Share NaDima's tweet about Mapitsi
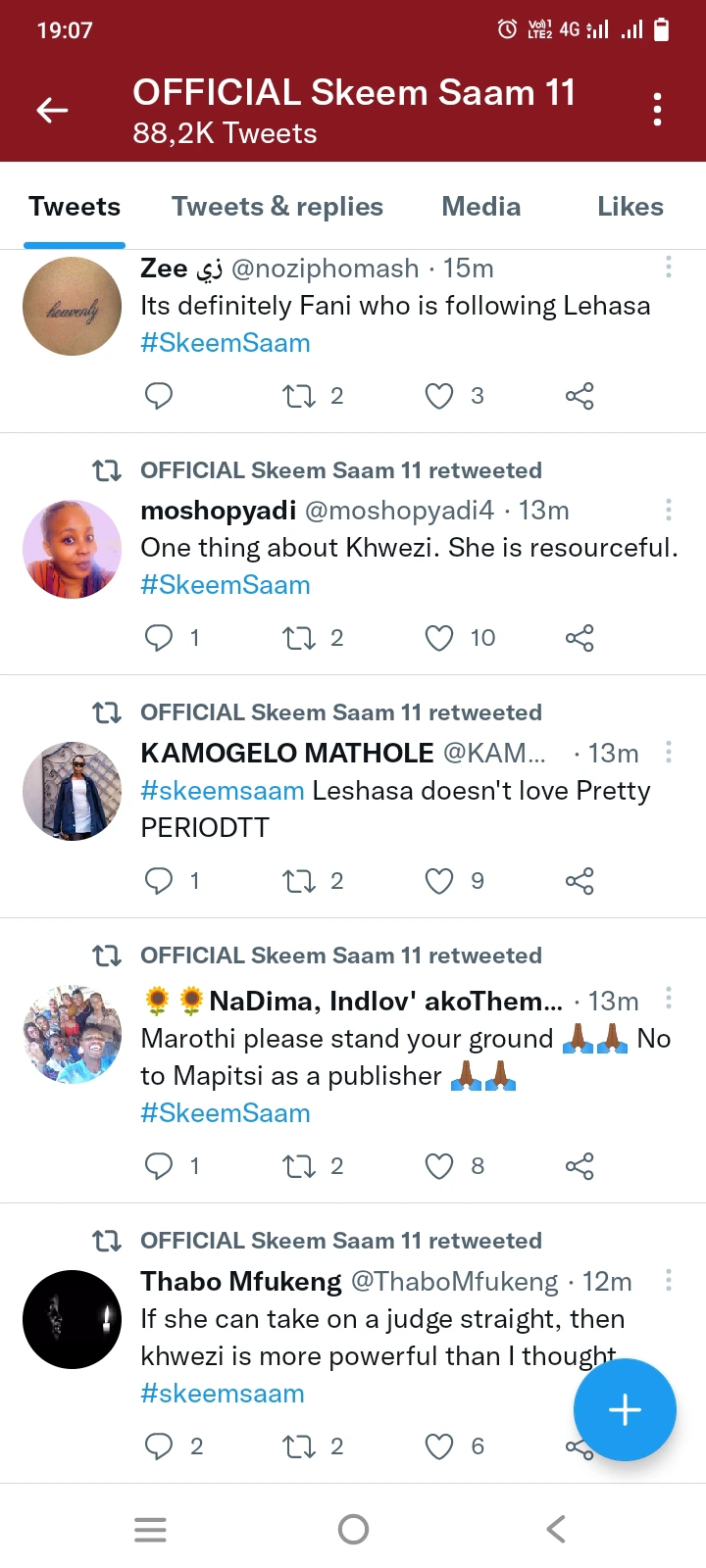This screenshot has width=706, height=1568. [x=580, y=1166]
